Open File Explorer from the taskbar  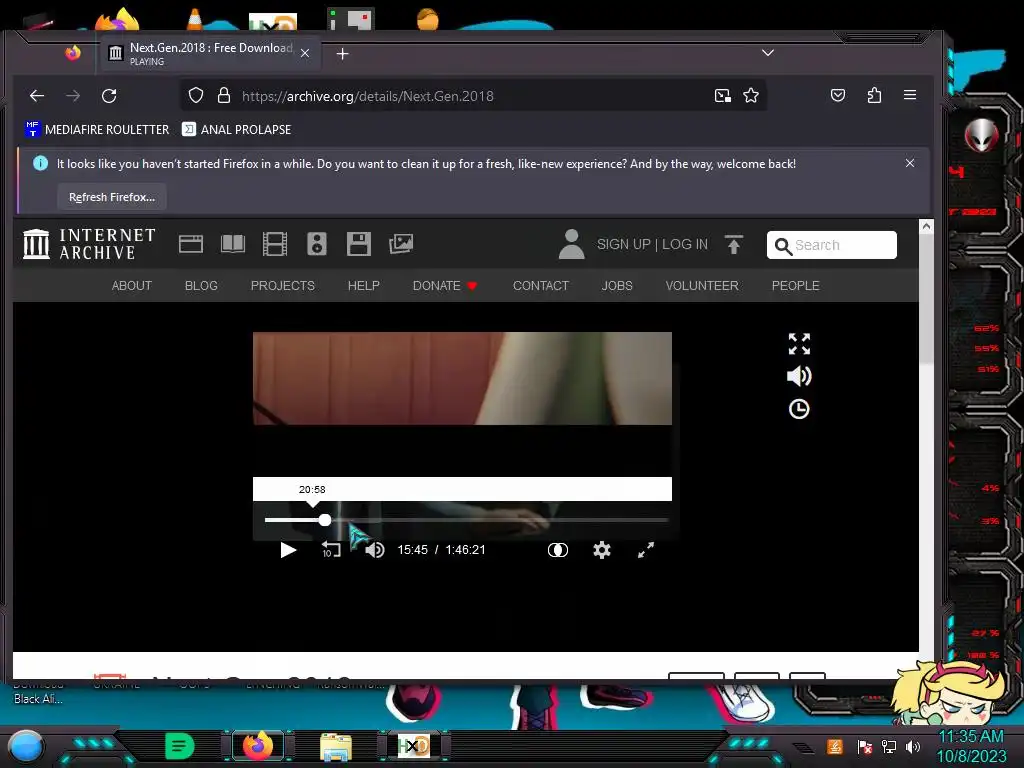coord(336,746)
